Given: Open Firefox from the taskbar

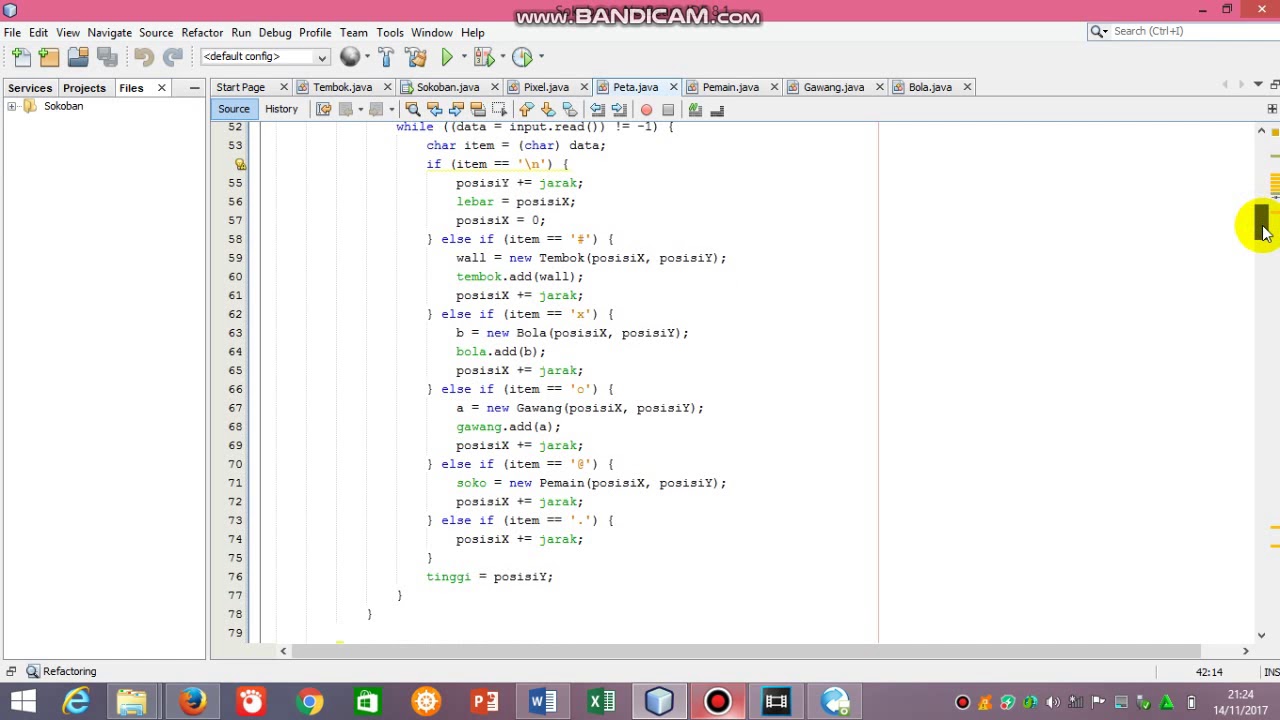Looking at the screenshot, I should pyautogui.click(x=192, y=701).
